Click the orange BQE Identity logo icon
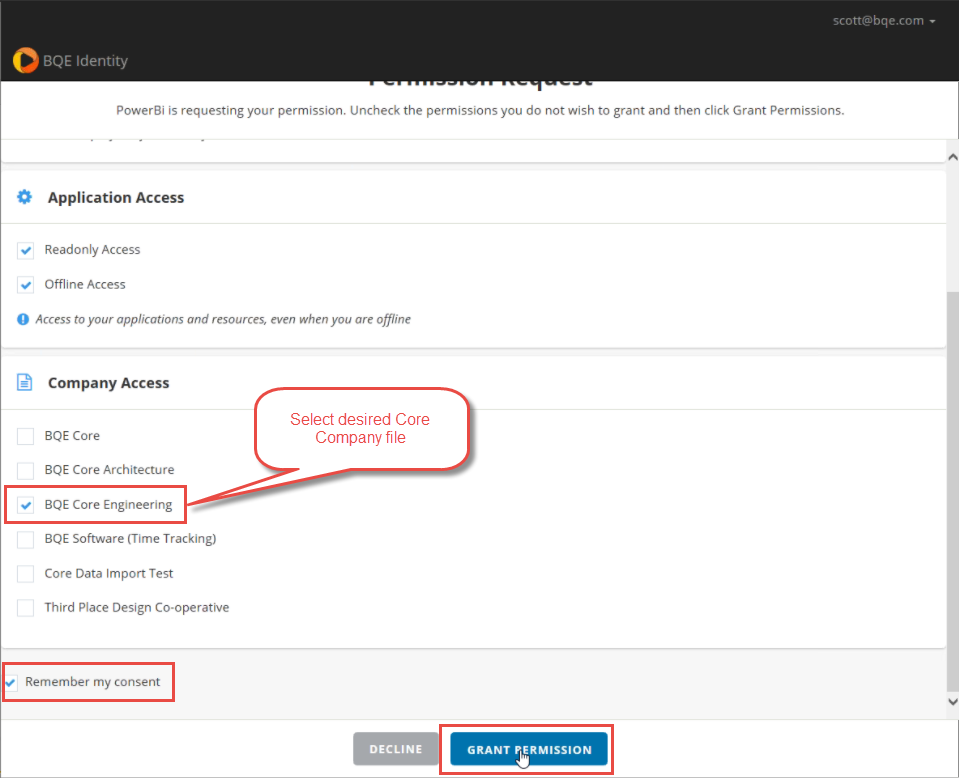This screenshot has height=778, width=959. pyautogui.click(x=25, y=60)
